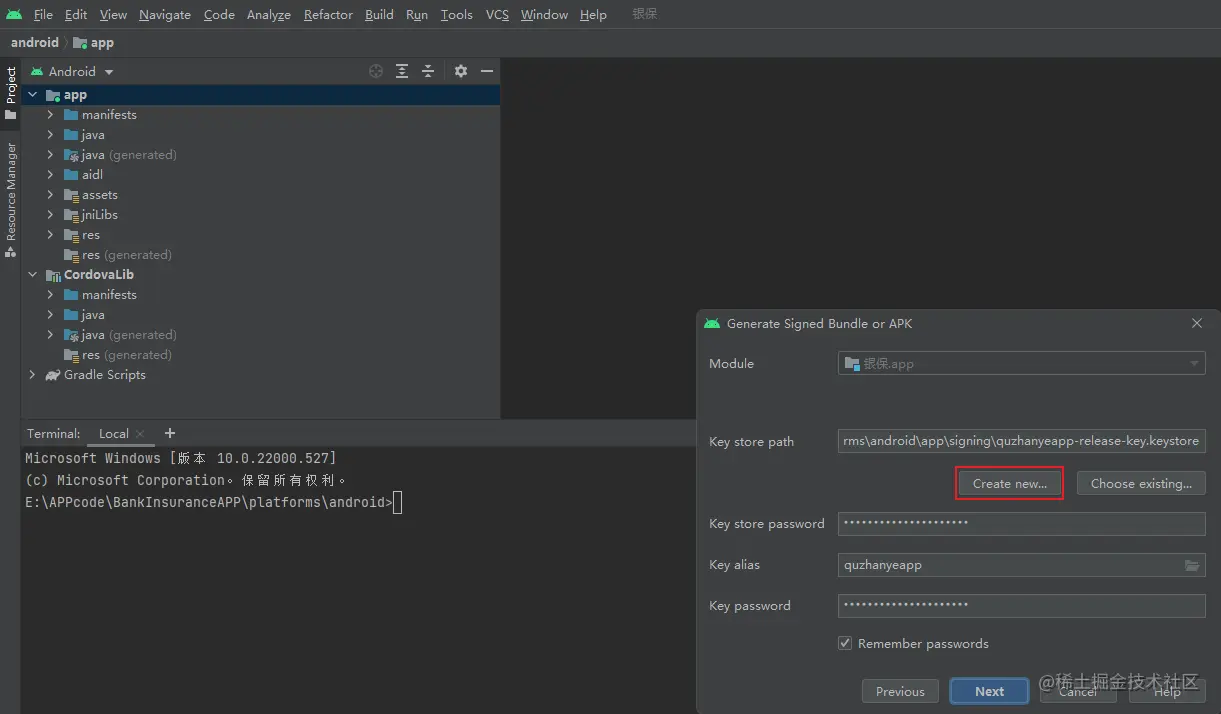
Task: Click the Android Studio logo icon
Action: [13, 14]
